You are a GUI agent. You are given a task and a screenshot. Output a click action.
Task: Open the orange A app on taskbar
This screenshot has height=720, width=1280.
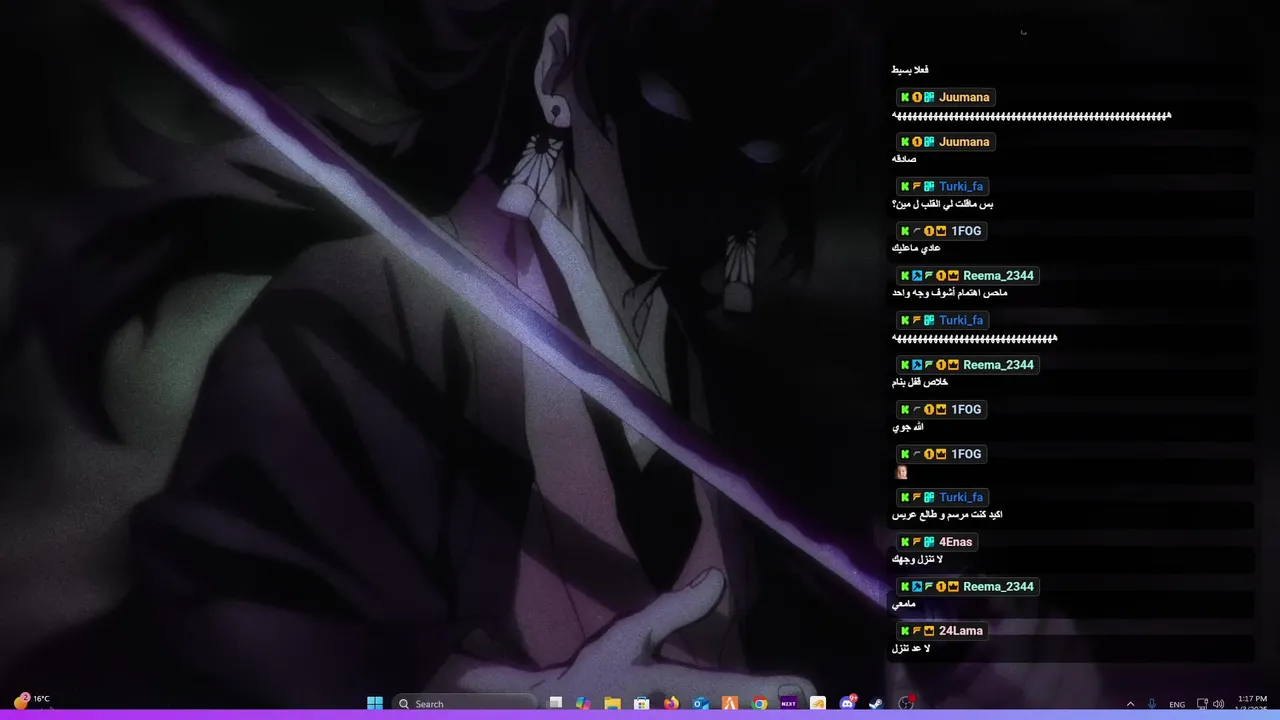(730, 703)
